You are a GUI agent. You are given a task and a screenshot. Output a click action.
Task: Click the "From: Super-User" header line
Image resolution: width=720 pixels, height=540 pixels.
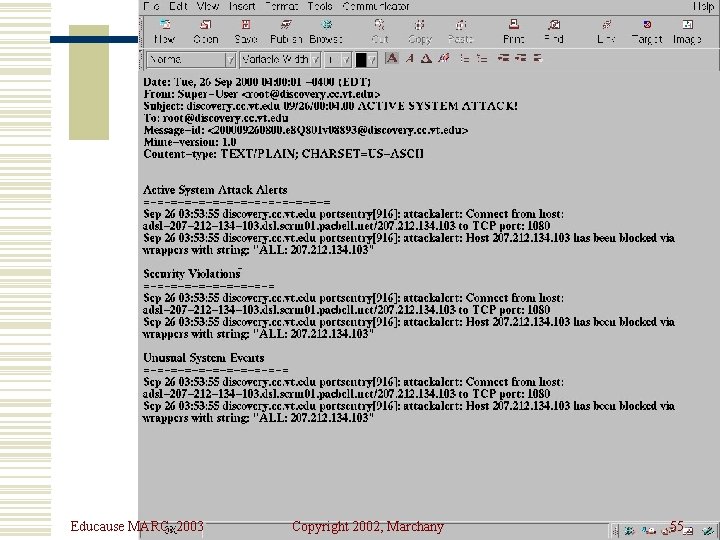(x=261, y=94)
